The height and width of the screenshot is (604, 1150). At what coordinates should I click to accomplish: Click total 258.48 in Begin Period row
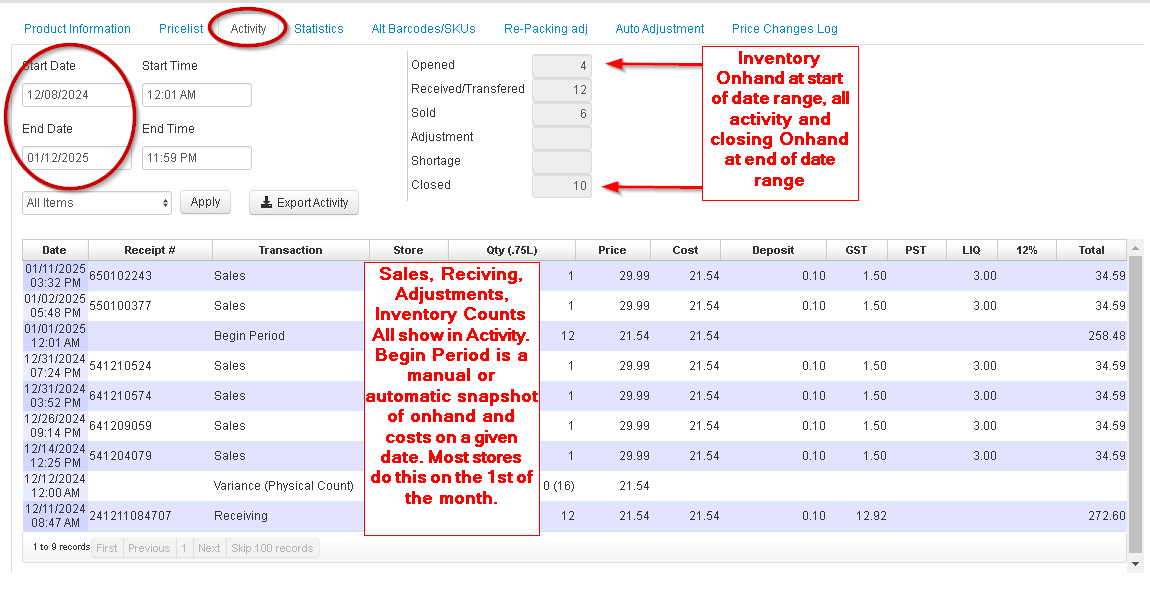(1107, 336)
